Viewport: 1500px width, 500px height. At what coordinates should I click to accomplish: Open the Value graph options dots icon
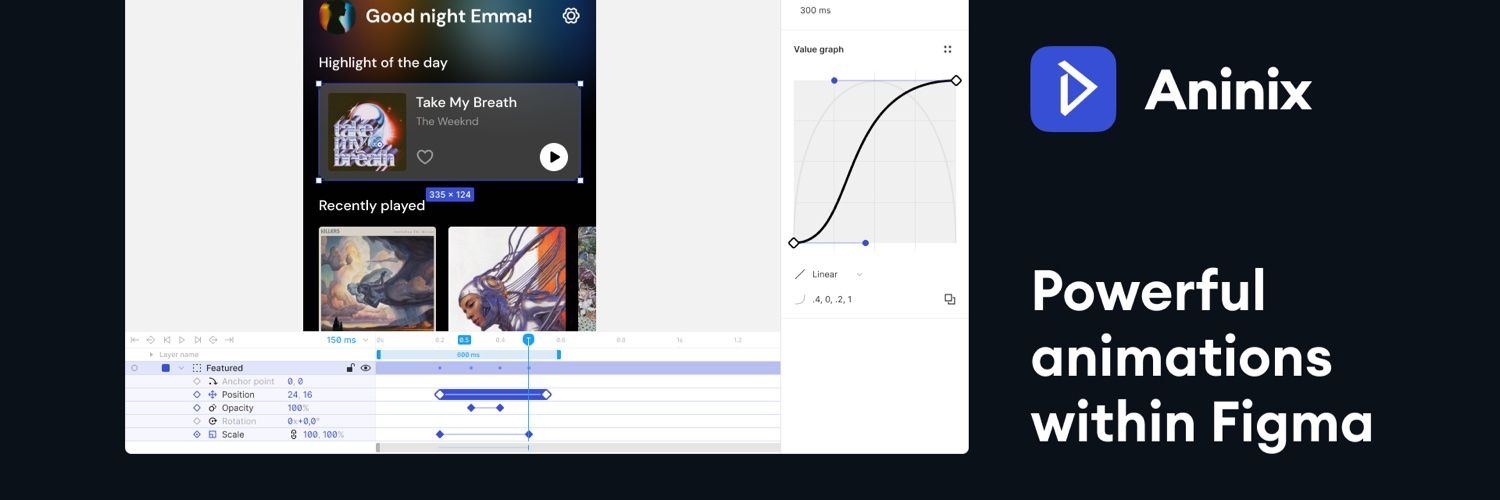(x=947, y=49)
